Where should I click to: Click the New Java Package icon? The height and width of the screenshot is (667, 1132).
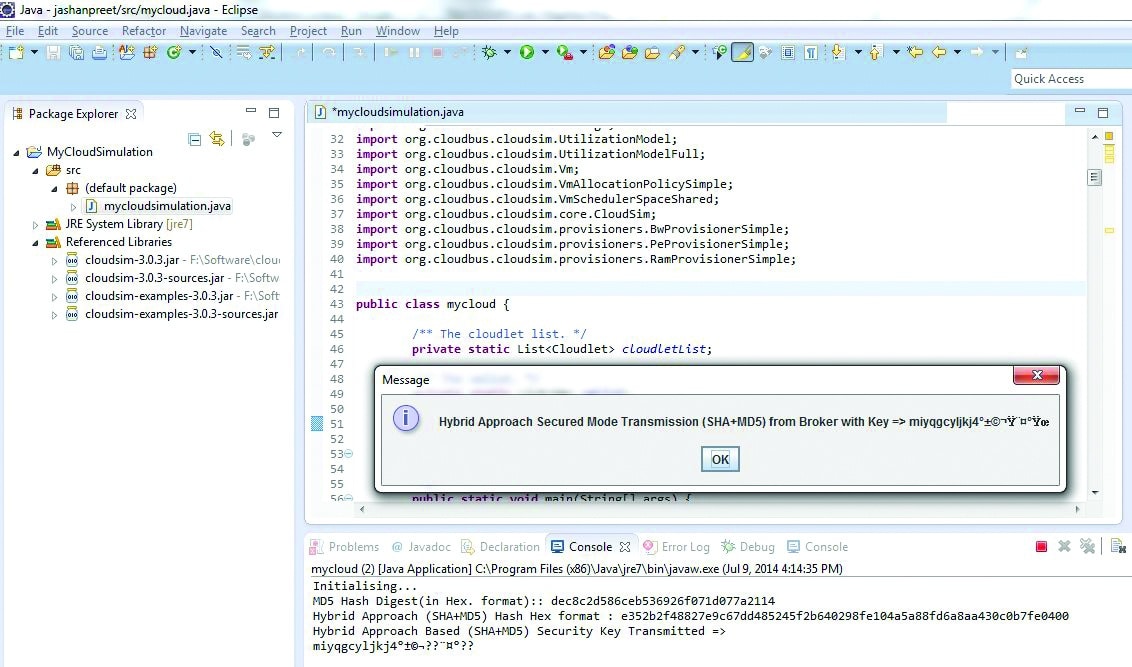[x=150, y=52]
